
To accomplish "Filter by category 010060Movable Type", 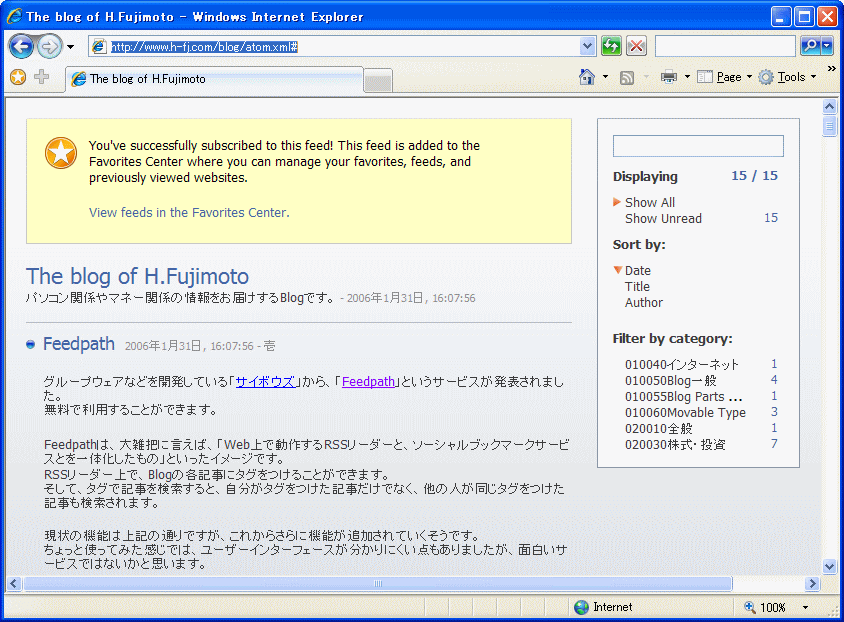I will click(x=685, y=413).
